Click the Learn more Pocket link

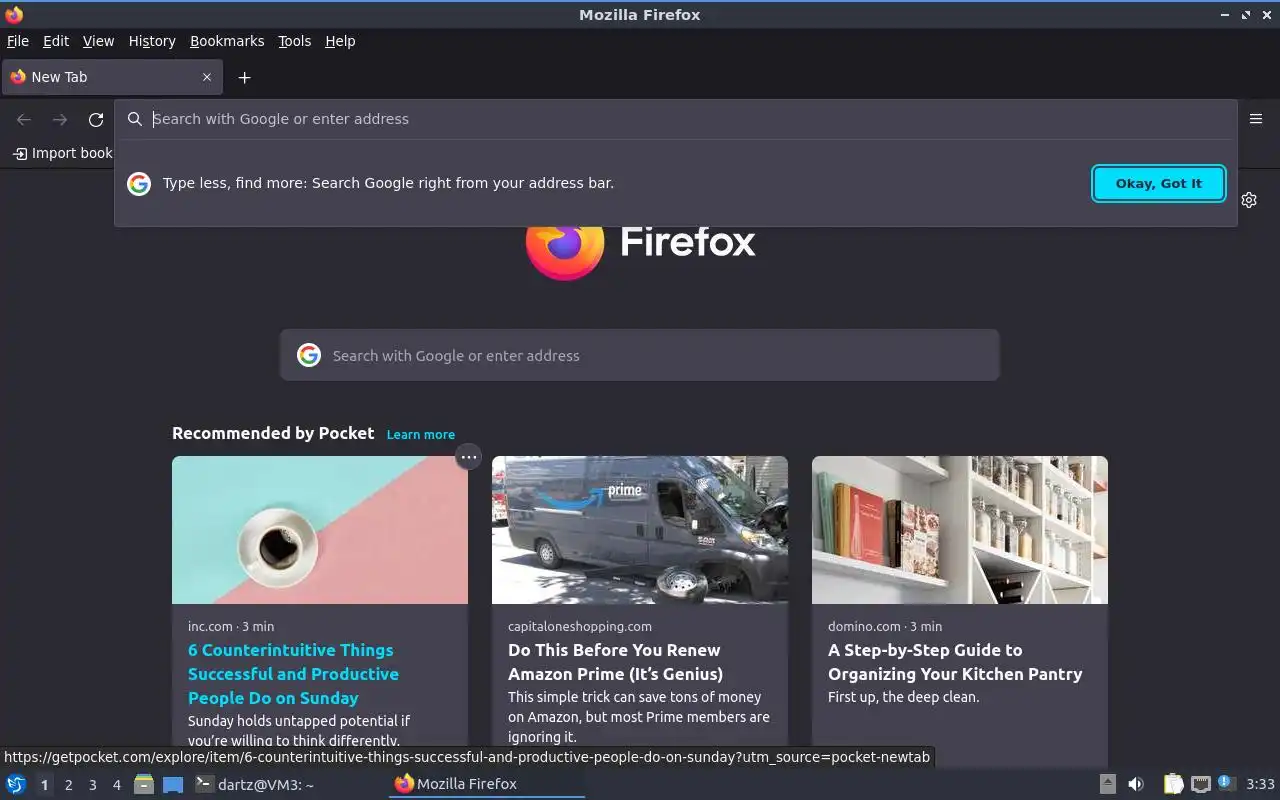pyautogui.click(x=421, y=434)
